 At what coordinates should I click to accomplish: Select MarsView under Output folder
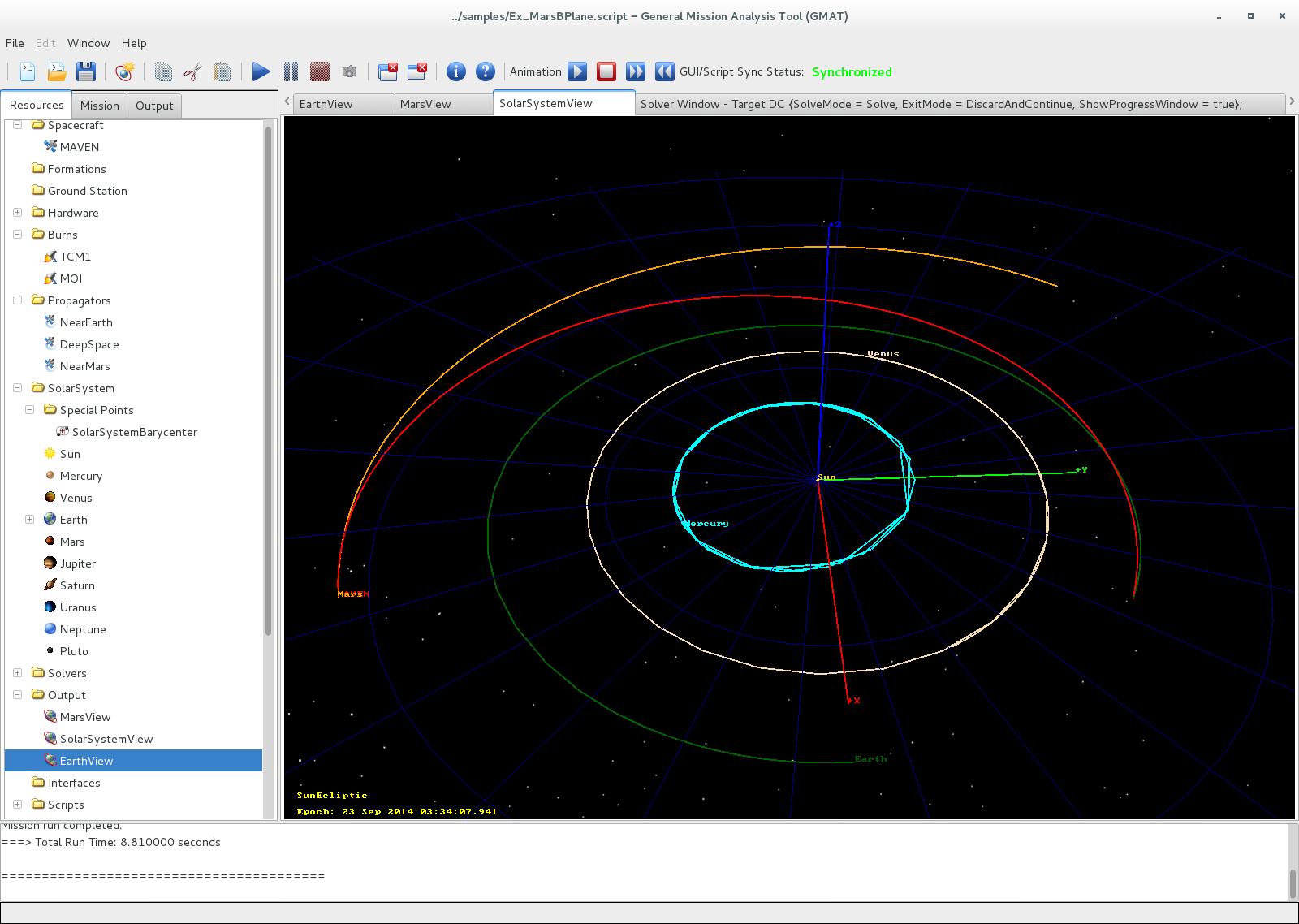(x=85, y=717)
